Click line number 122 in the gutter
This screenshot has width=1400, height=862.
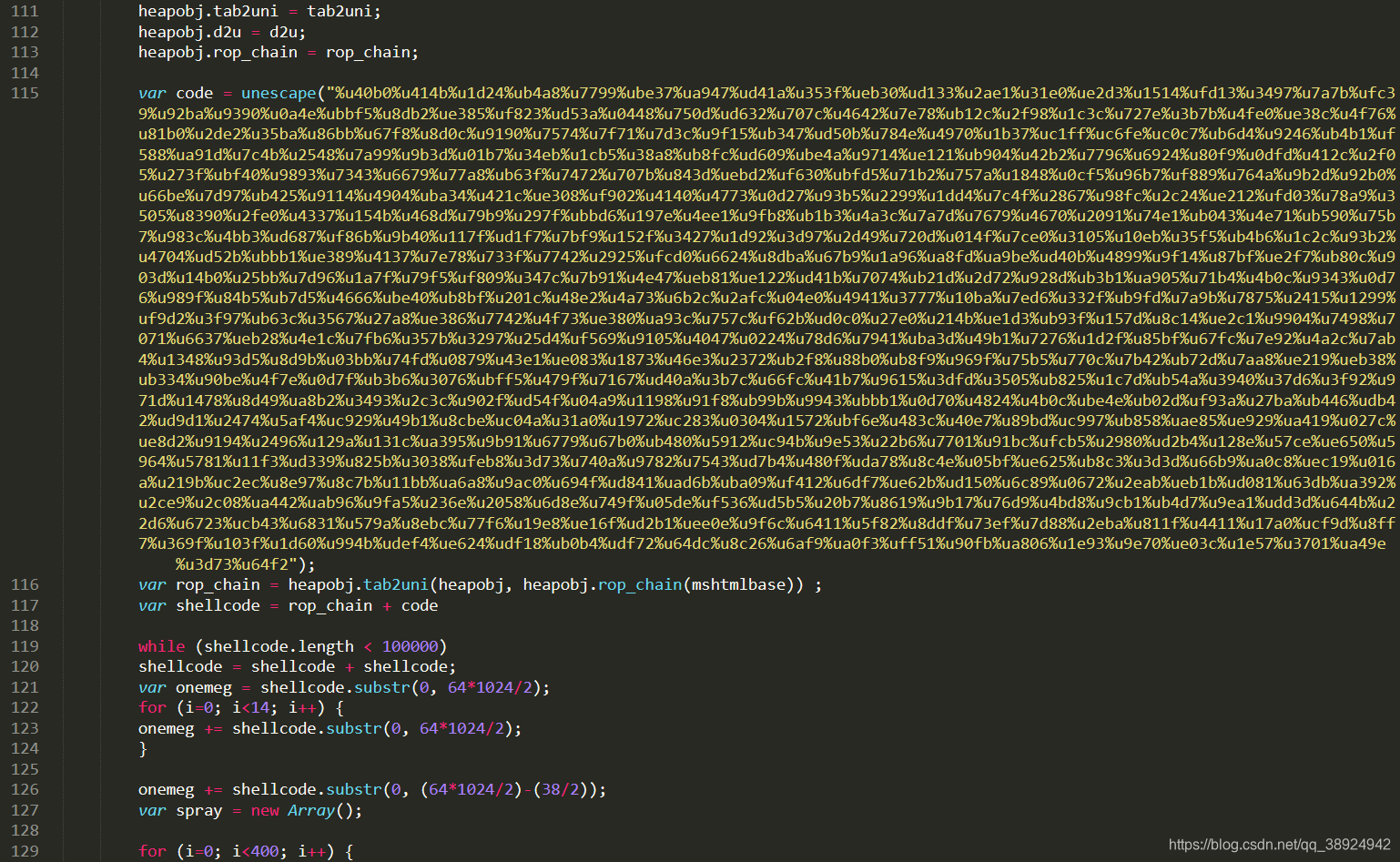[25, 707]
